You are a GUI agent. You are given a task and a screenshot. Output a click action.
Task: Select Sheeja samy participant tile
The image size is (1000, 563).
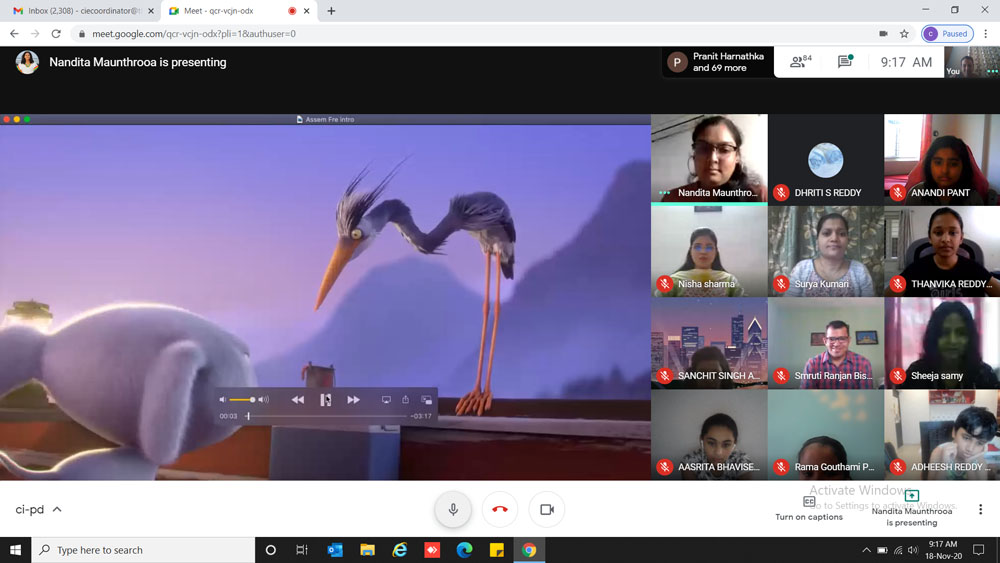point(942,343)
